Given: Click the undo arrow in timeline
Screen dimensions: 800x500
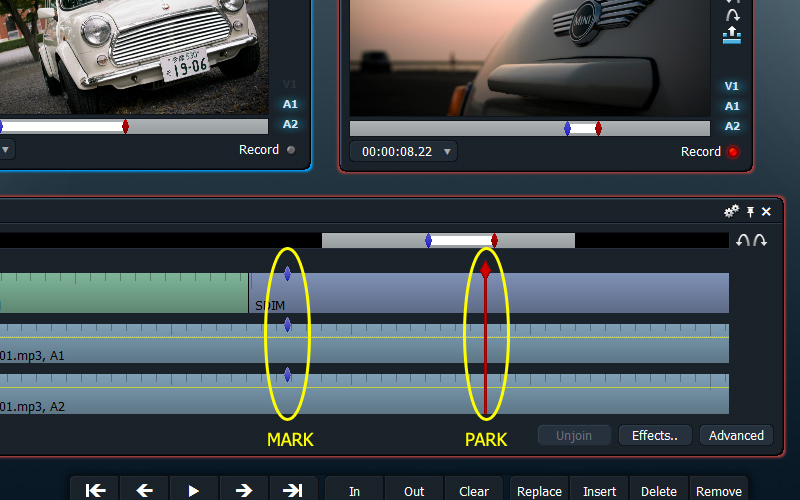Looking at the screenshot, I should 742,240.
